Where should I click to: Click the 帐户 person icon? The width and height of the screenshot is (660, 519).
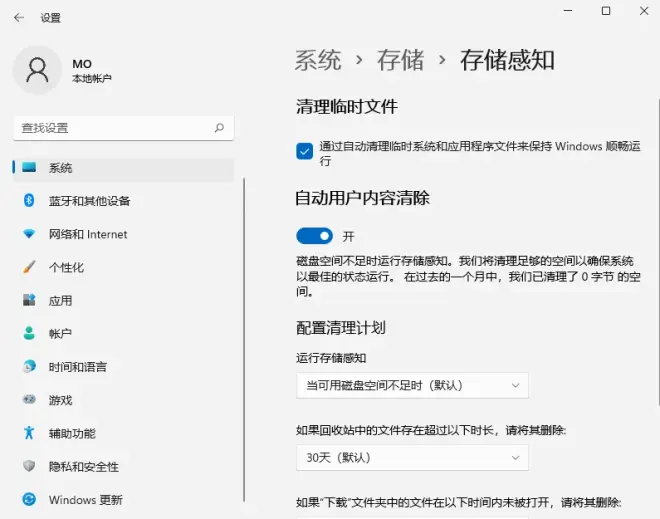(x=29, y=333)
